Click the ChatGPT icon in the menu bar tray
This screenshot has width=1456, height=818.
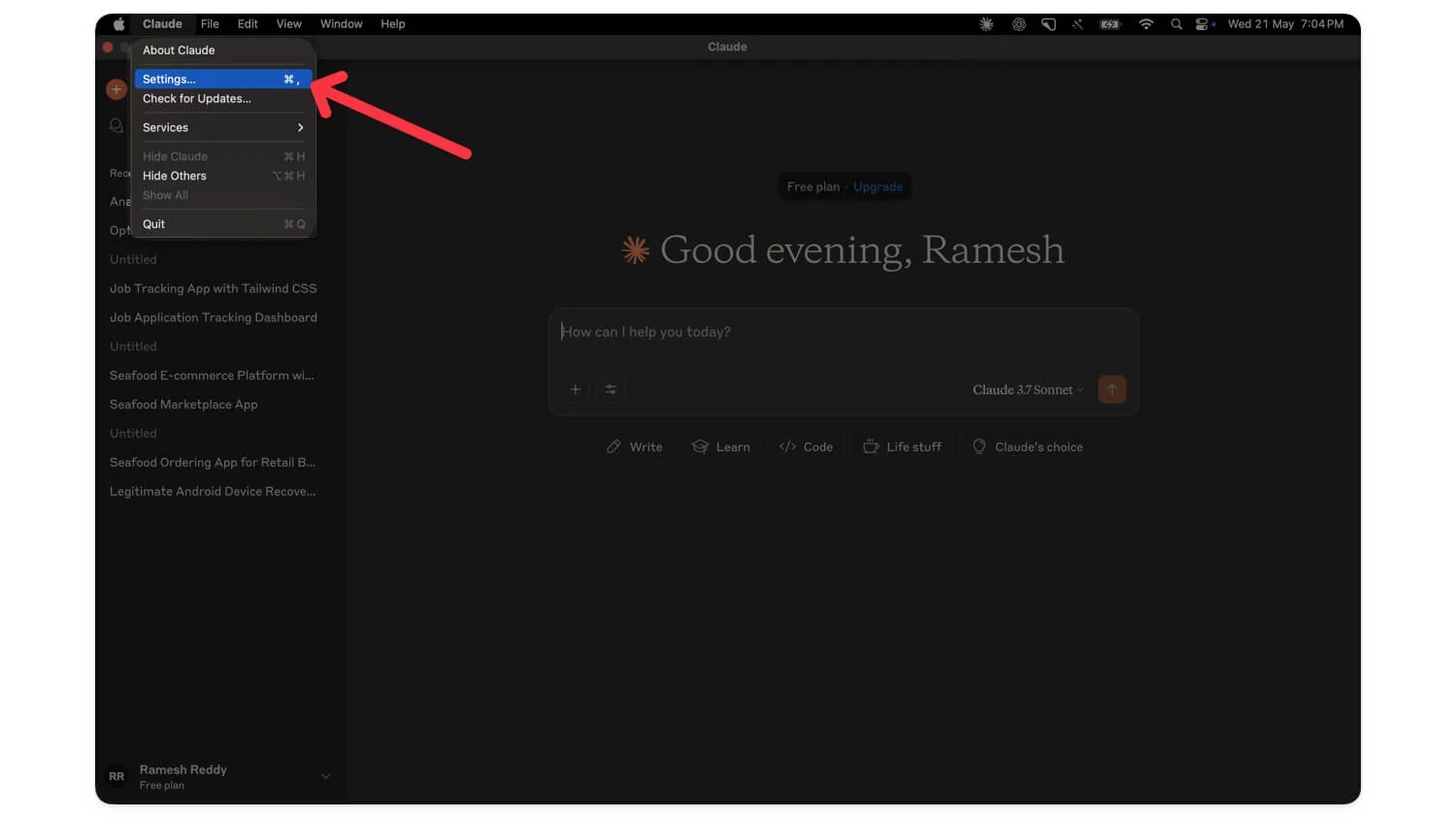pos(1019,24)
